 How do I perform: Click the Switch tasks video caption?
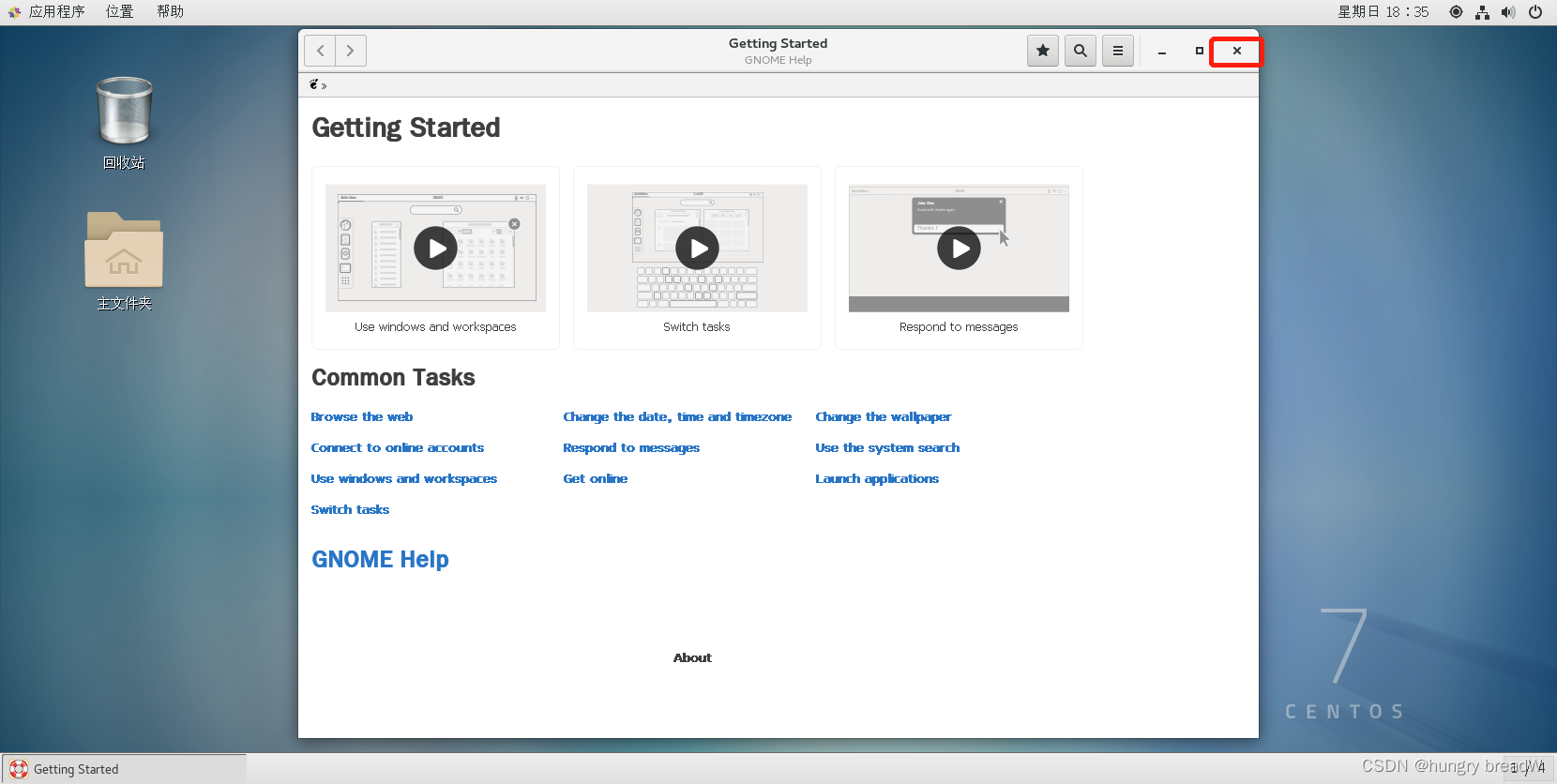click(x=697, y=327)
